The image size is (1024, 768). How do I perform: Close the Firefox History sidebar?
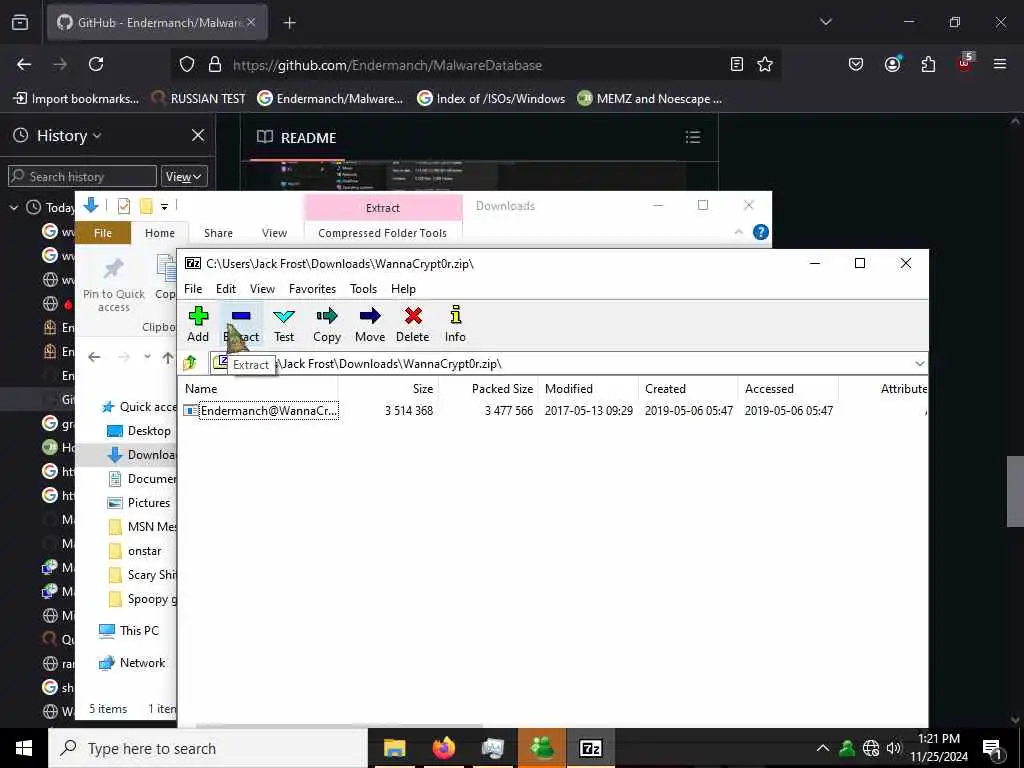pyautogui.click(x=198, y=135)
